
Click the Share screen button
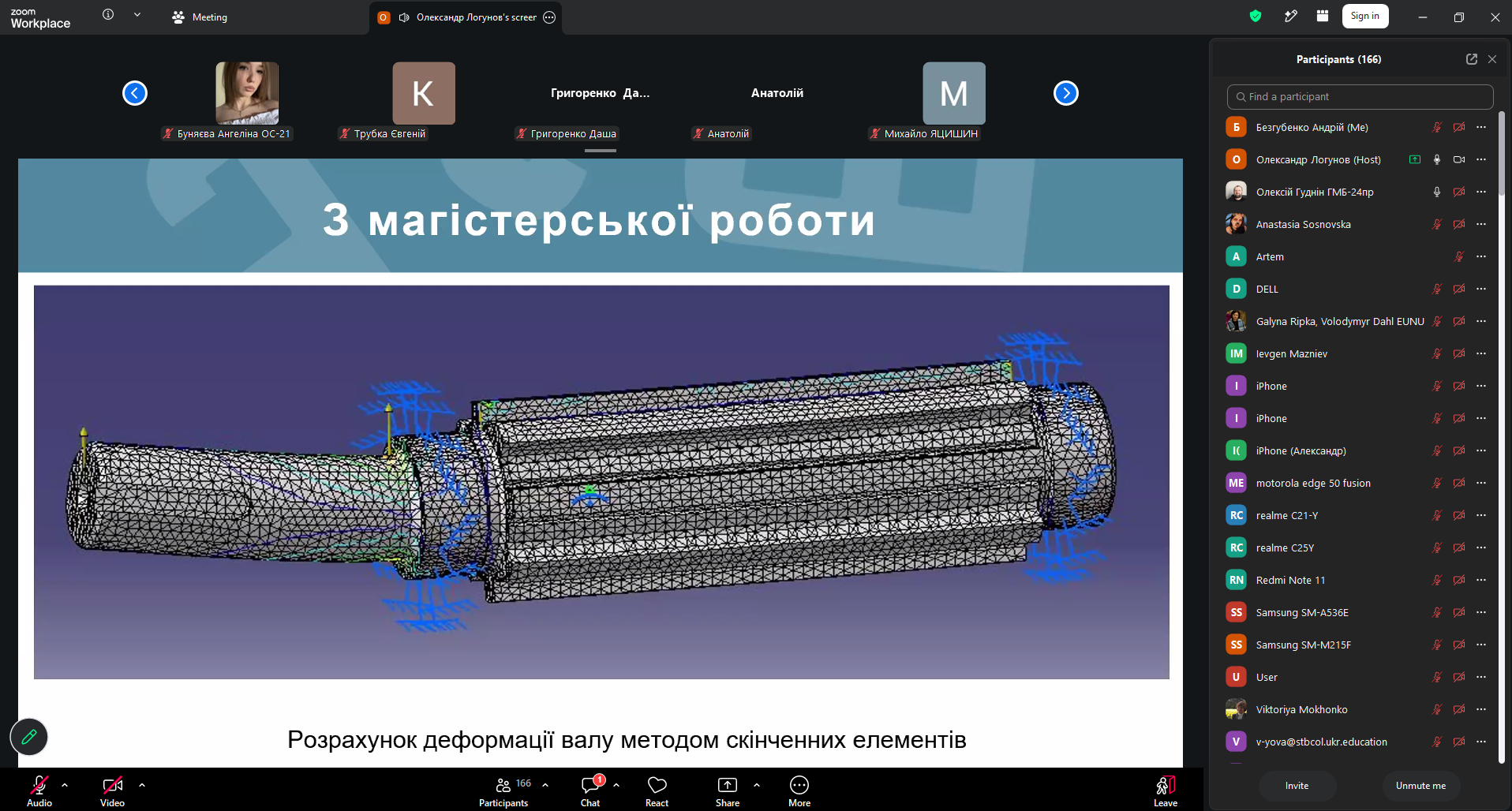728,790
